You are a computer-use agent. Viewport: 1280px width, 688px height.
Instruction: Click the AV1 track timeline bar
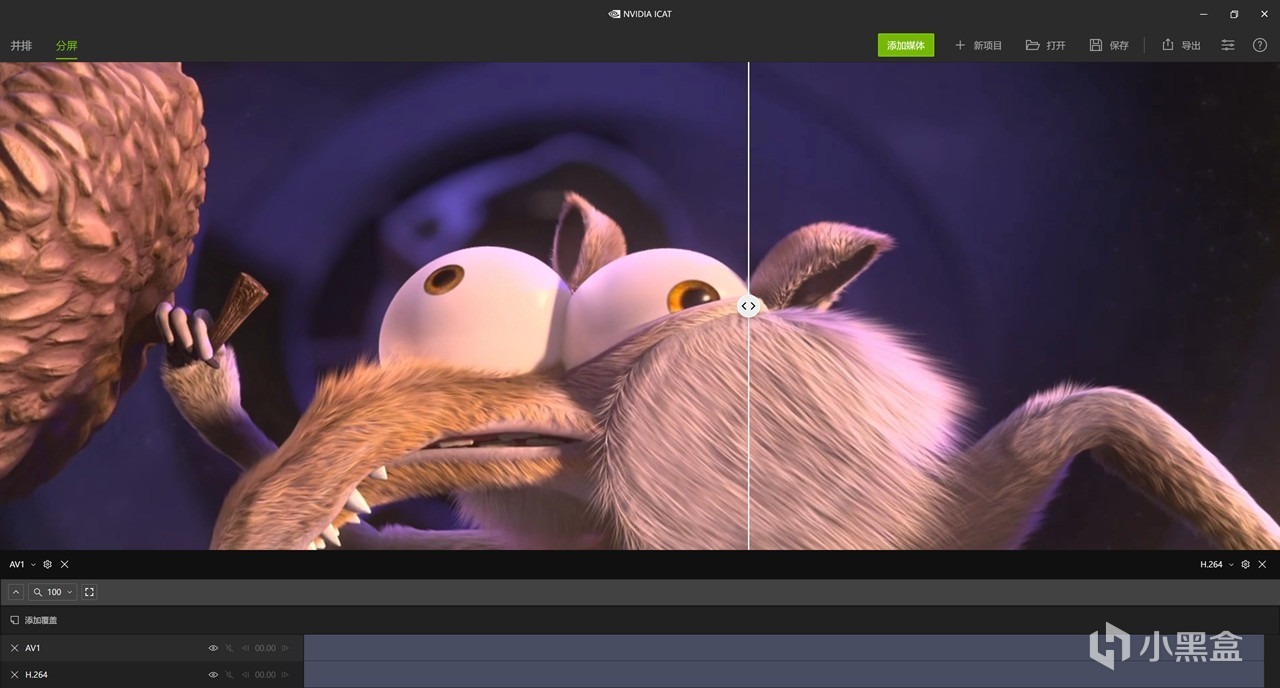tap(783, 647)
